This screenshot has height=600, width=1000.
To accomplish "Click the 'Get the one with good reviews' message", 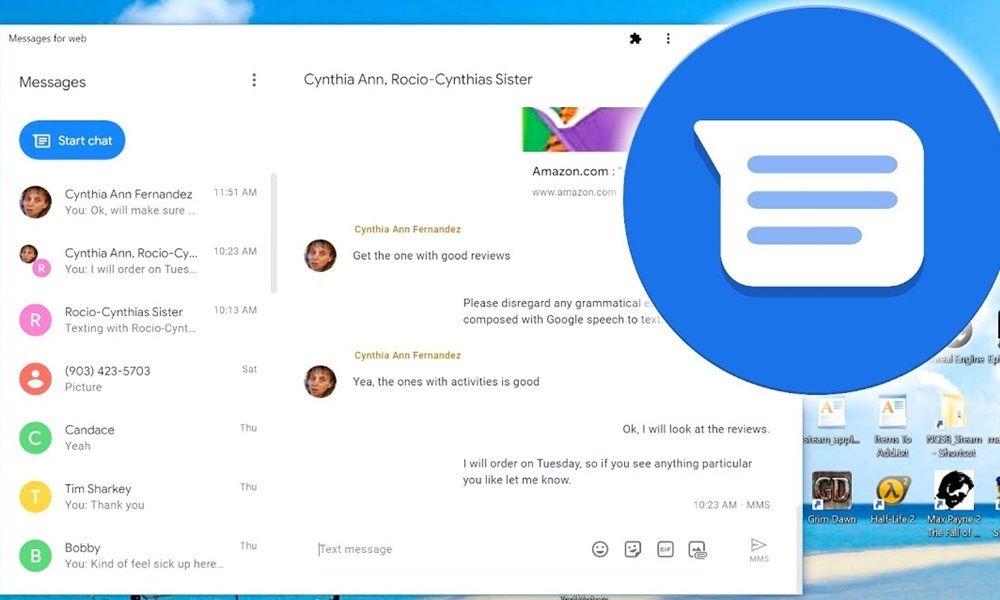I will tap(432, 256).
